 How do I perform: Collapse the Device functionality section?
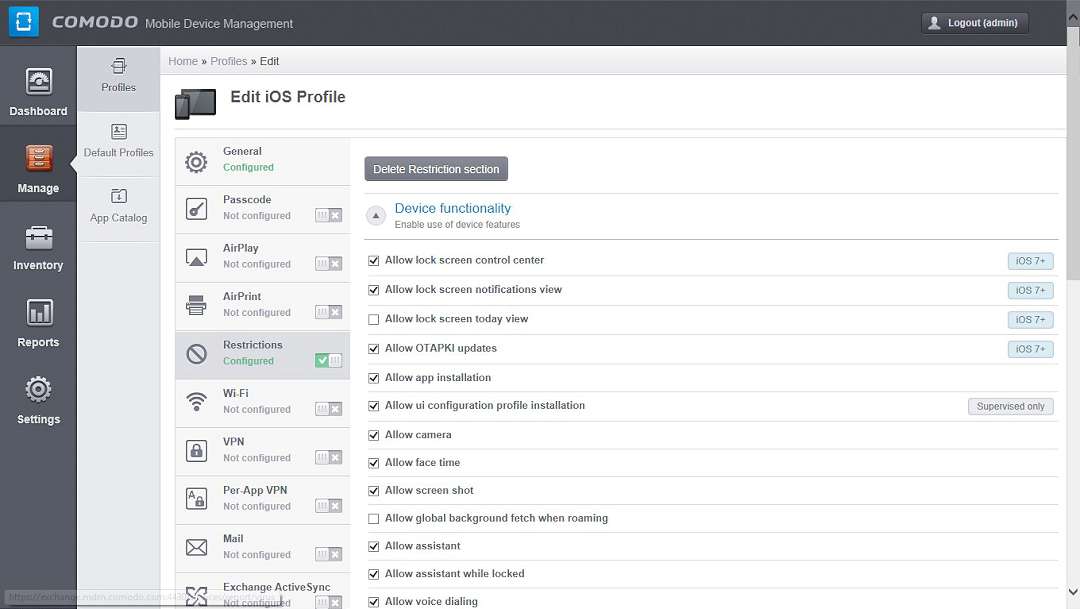tap(375, 216)
